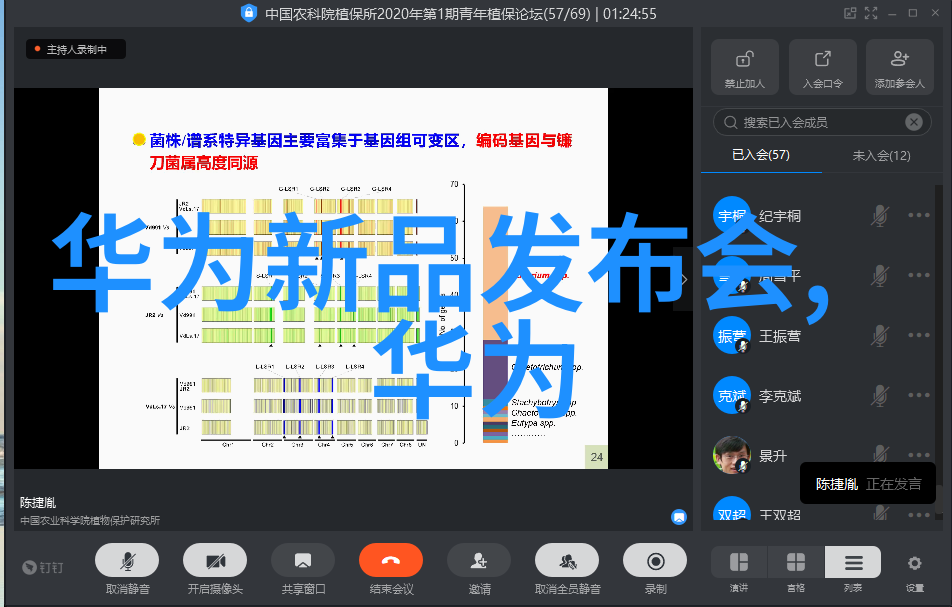
Task: Click the 入会口令 share icon button
Action: point(823,67)
